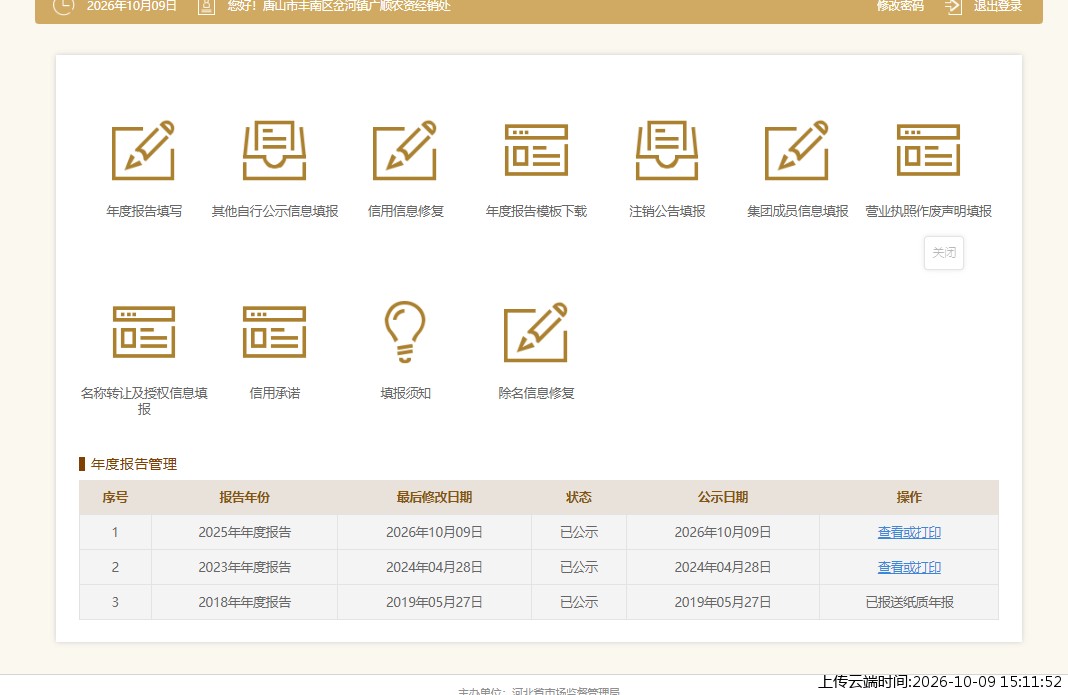
Task: Click 修改密码 in the top bar
Action: click(900, 6)
